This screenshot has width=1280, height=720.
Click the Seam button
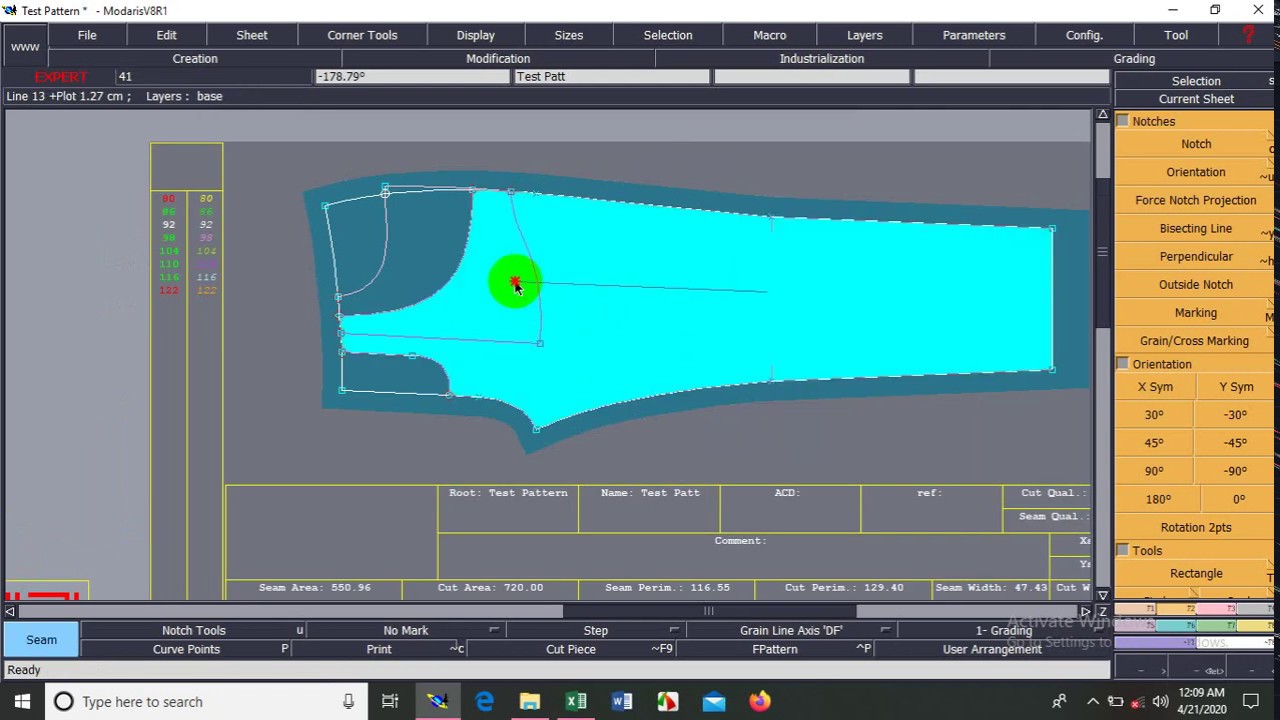(41, 640)
